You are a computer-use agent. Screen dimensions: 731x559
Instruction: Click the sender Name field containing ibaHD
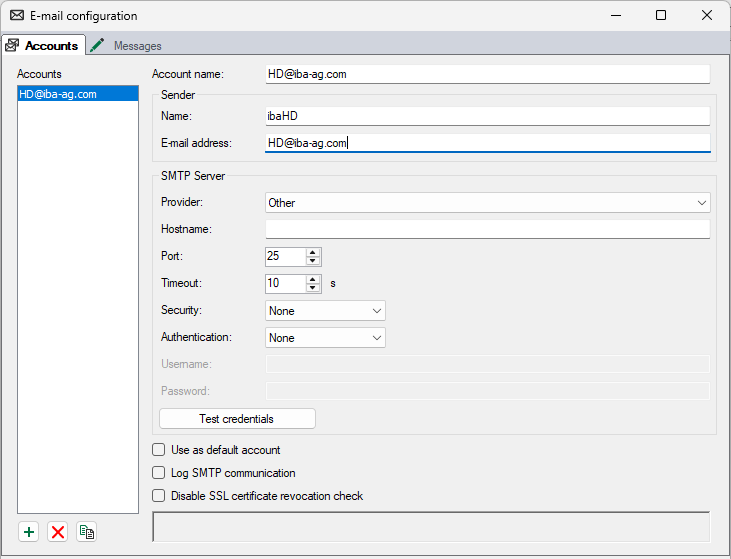[x=487, y=117]
